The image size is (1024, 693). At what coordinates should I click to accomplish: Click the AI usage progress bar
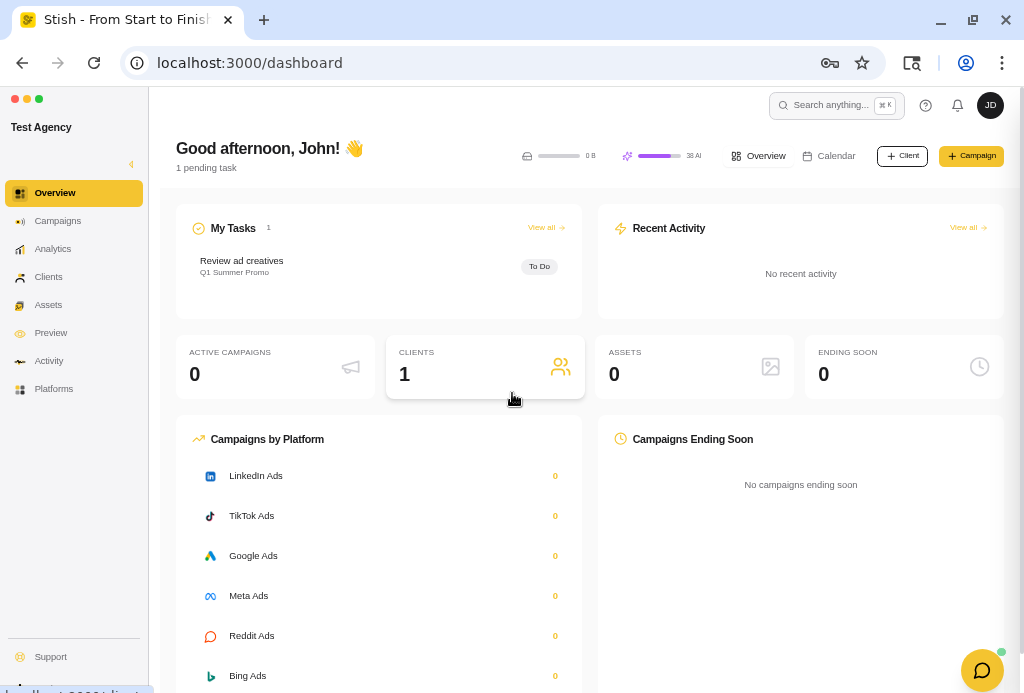point(659,157)
